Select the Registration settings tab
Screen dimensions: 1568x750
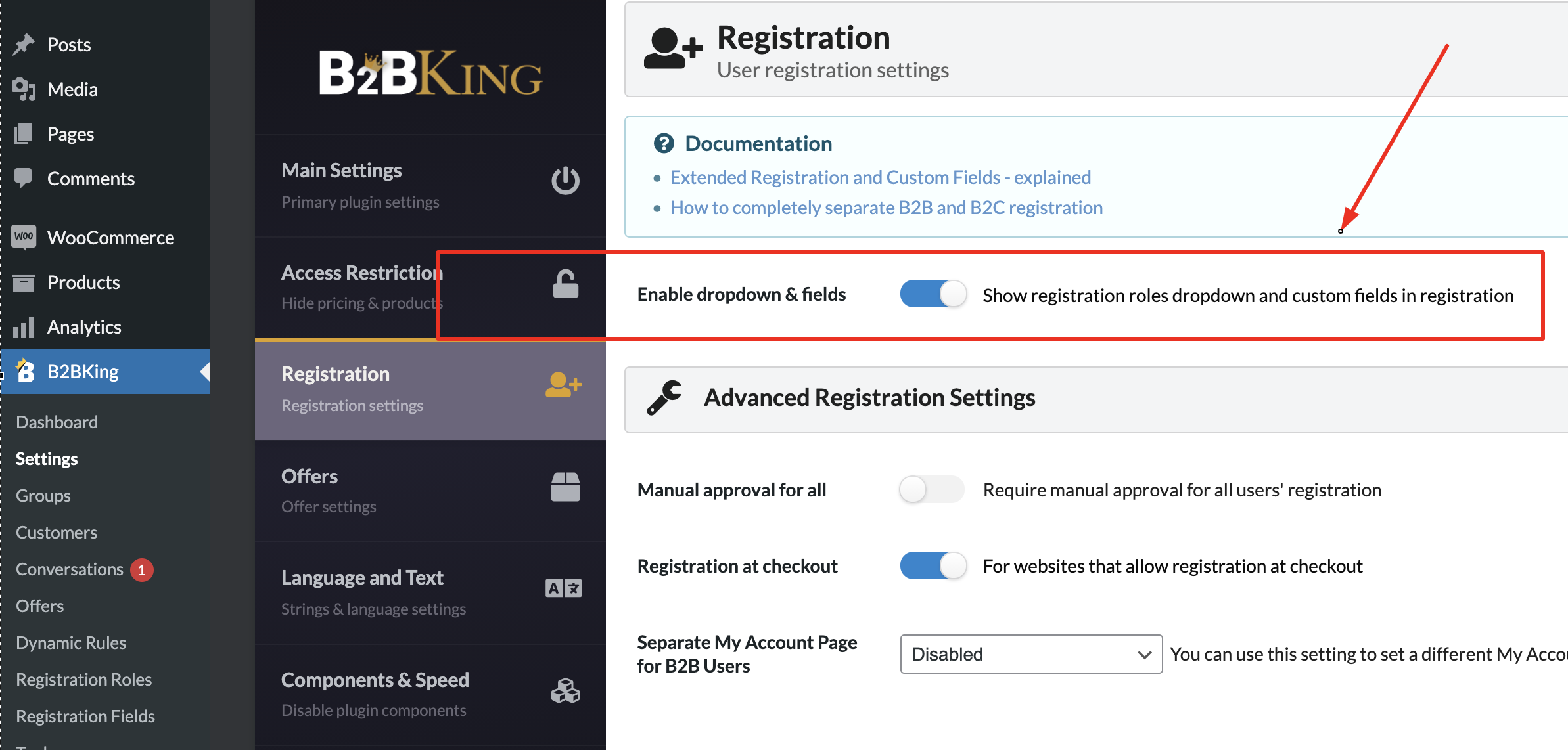tap(430, 389)
